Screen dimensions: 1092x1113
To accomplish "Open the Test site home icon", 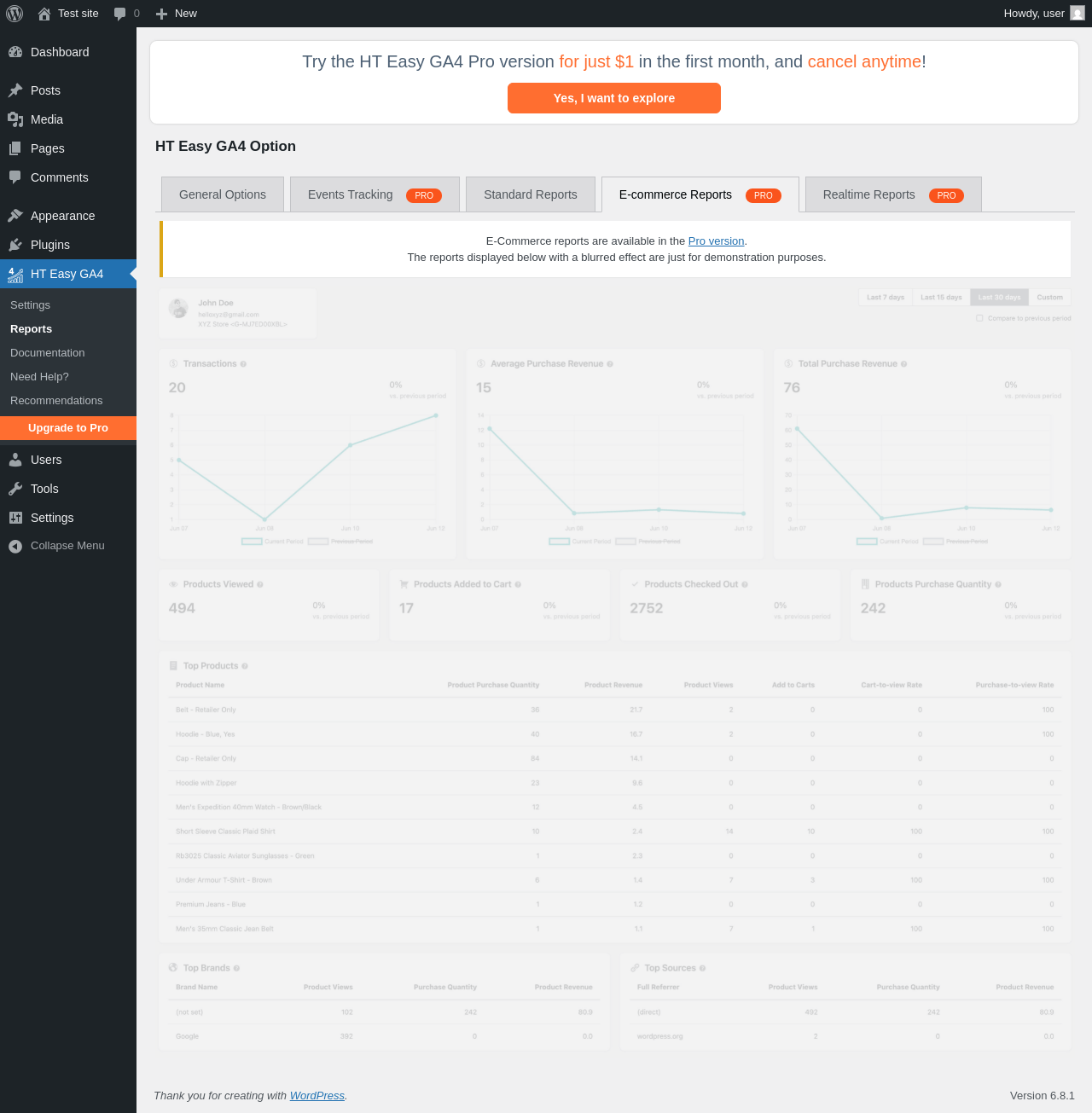I will (44, 14).
